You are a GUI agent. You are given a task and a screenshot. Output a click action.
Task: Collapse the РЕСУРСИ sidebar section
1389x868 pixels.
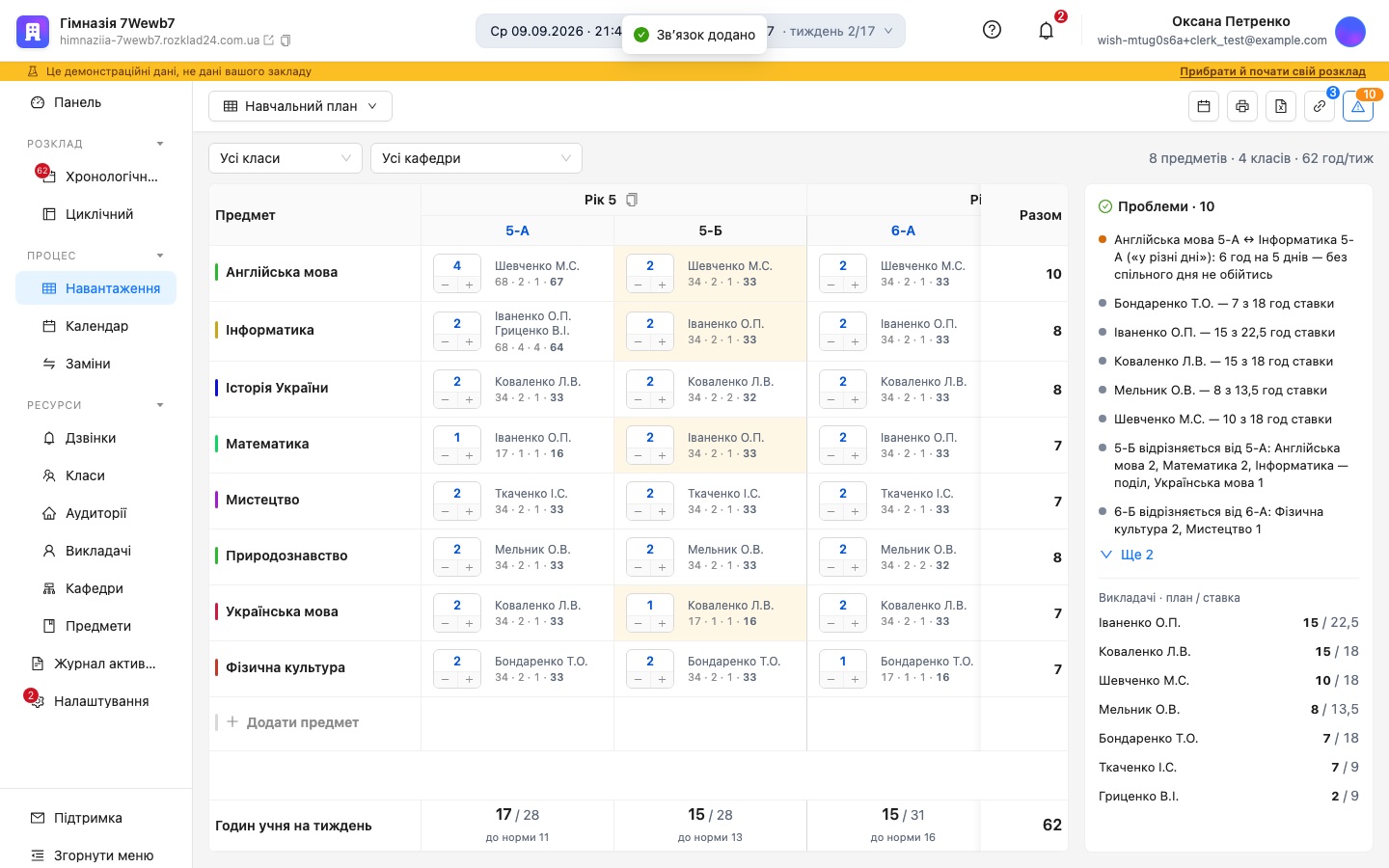[160, 405]
